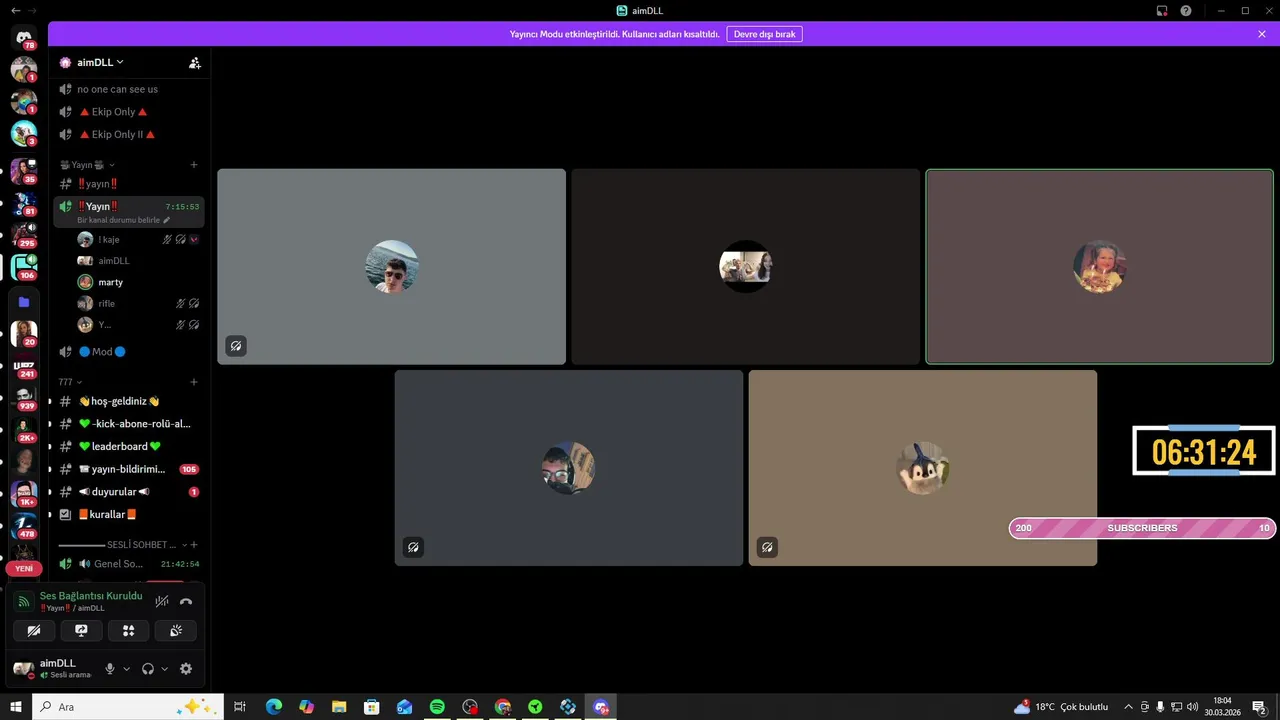
Task: Open aimDLL user profile in bottom panel
Action: tap(55, 669)
